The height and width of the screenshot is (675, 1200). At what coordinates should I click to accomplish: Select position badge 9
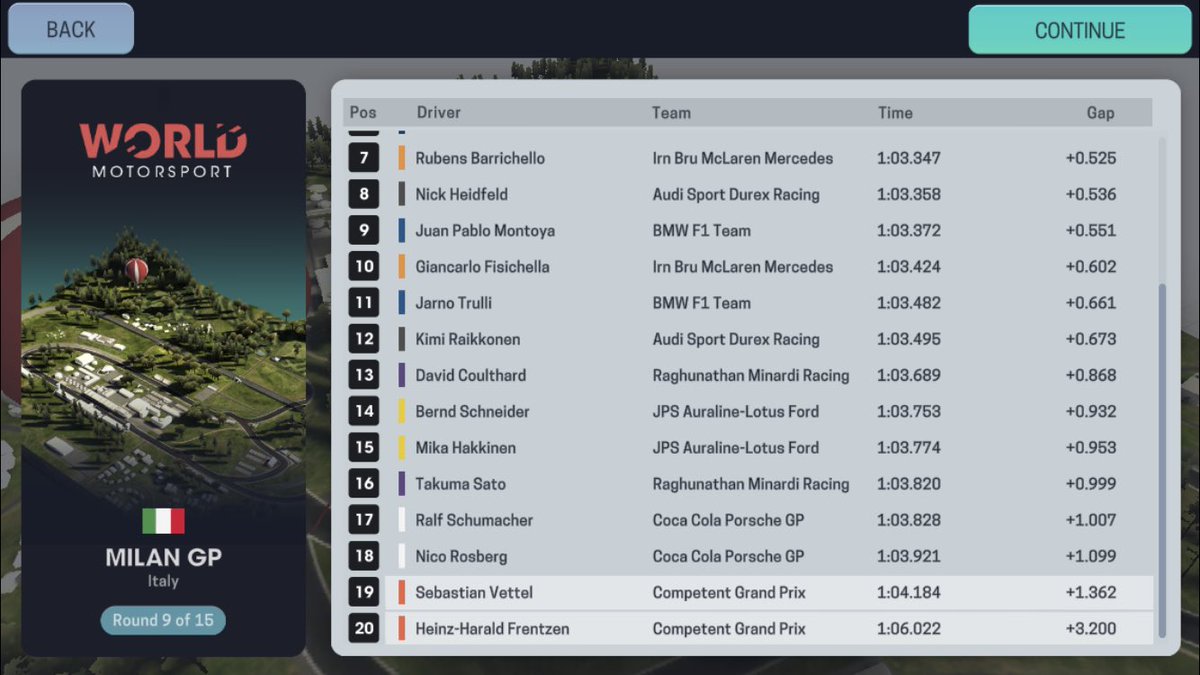(x=364, y=230)
